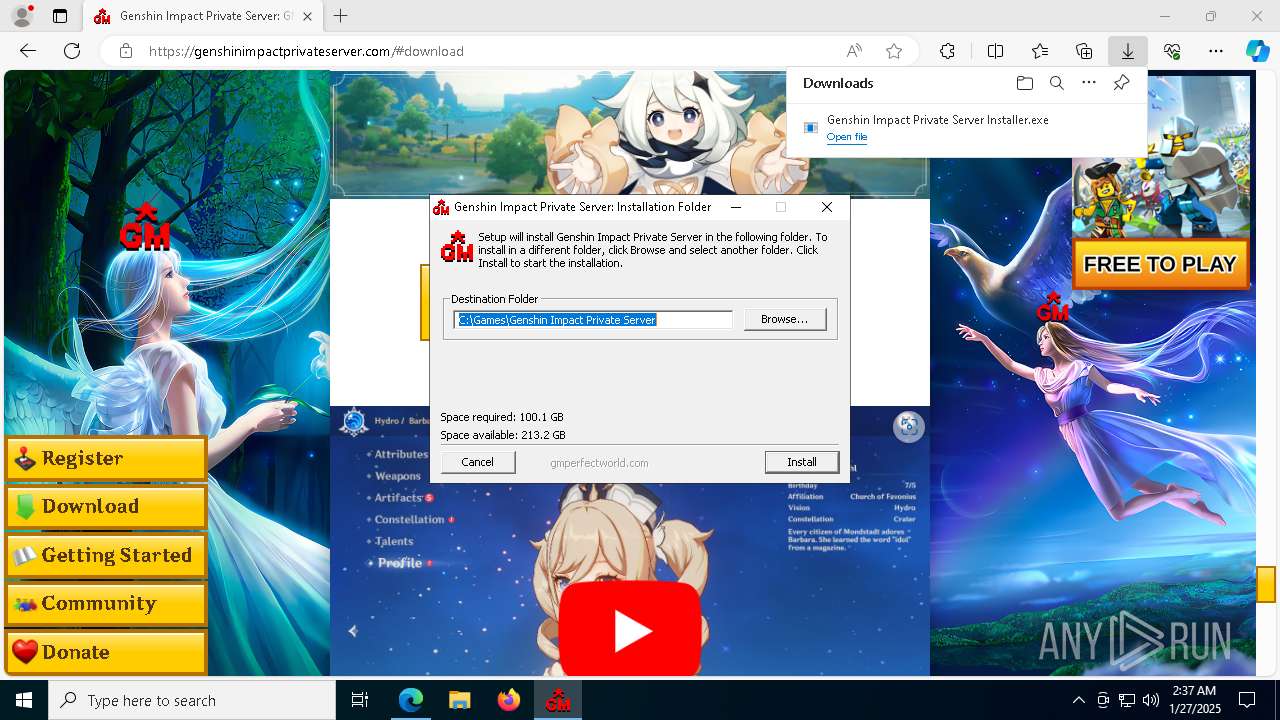
Task: Refresh the current page
Action: coord(72,51)
